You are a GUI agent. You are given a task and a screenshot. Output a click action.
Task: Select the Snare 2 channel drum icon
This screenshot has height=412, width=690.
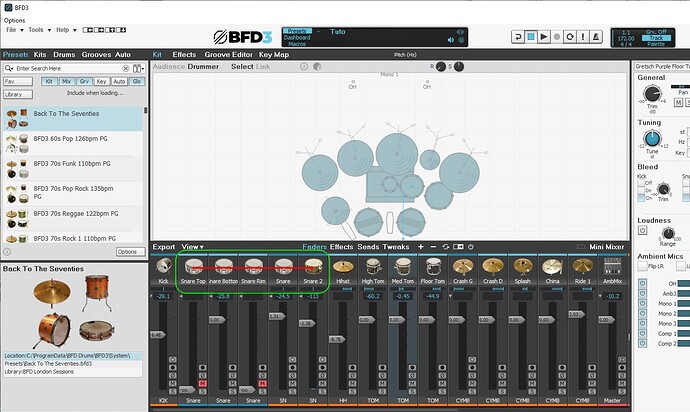313,267
